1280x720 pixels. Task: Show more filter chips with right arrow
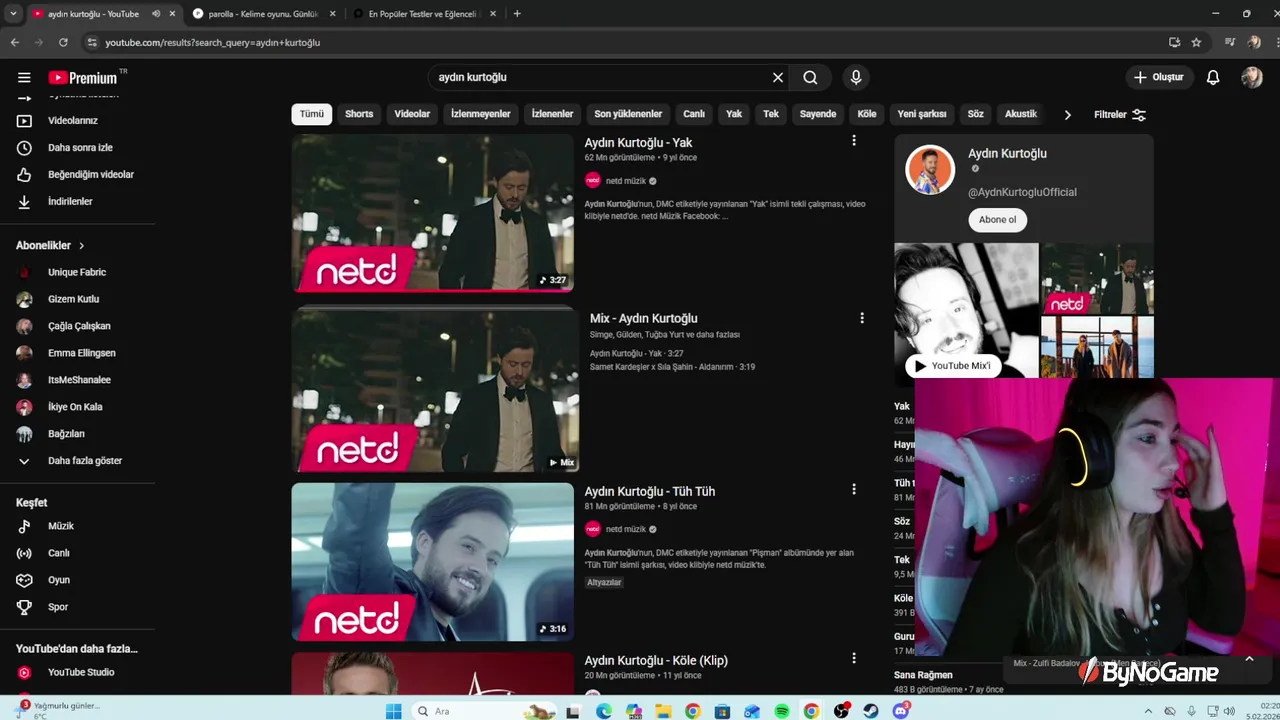[1067, 114]
